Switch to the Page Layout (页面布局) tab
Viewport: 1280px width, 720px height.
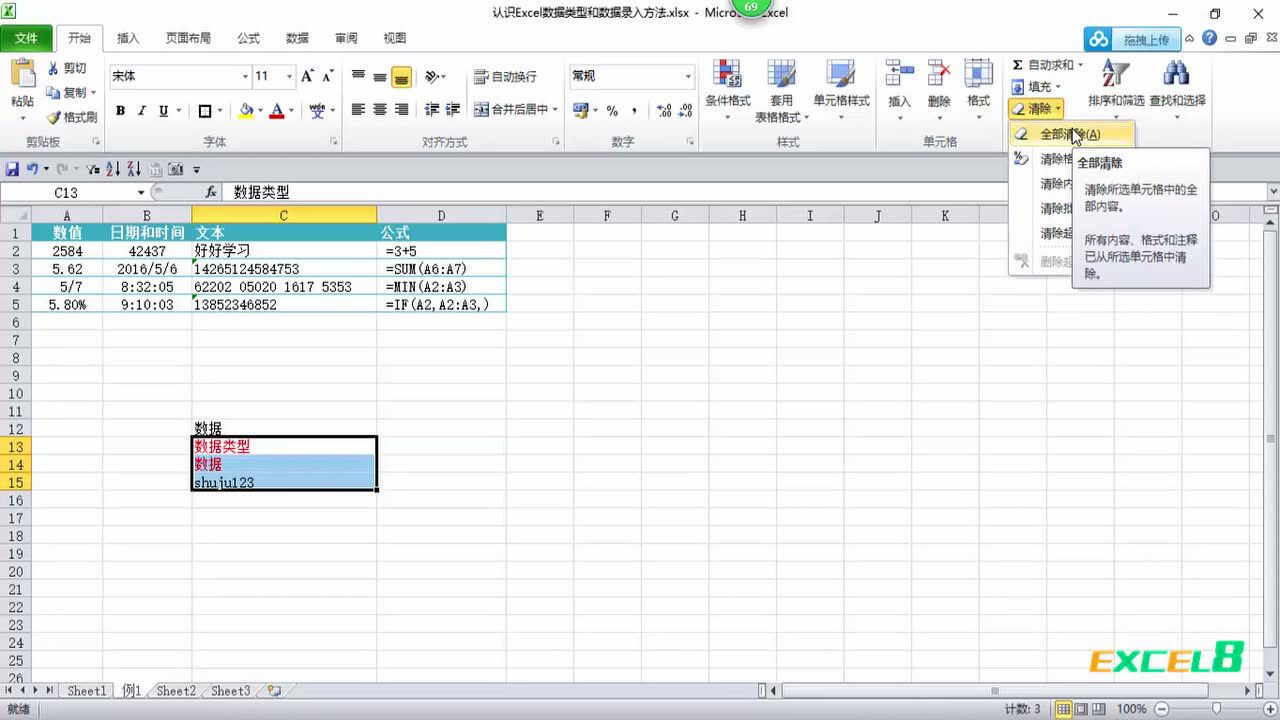[188, 38]
